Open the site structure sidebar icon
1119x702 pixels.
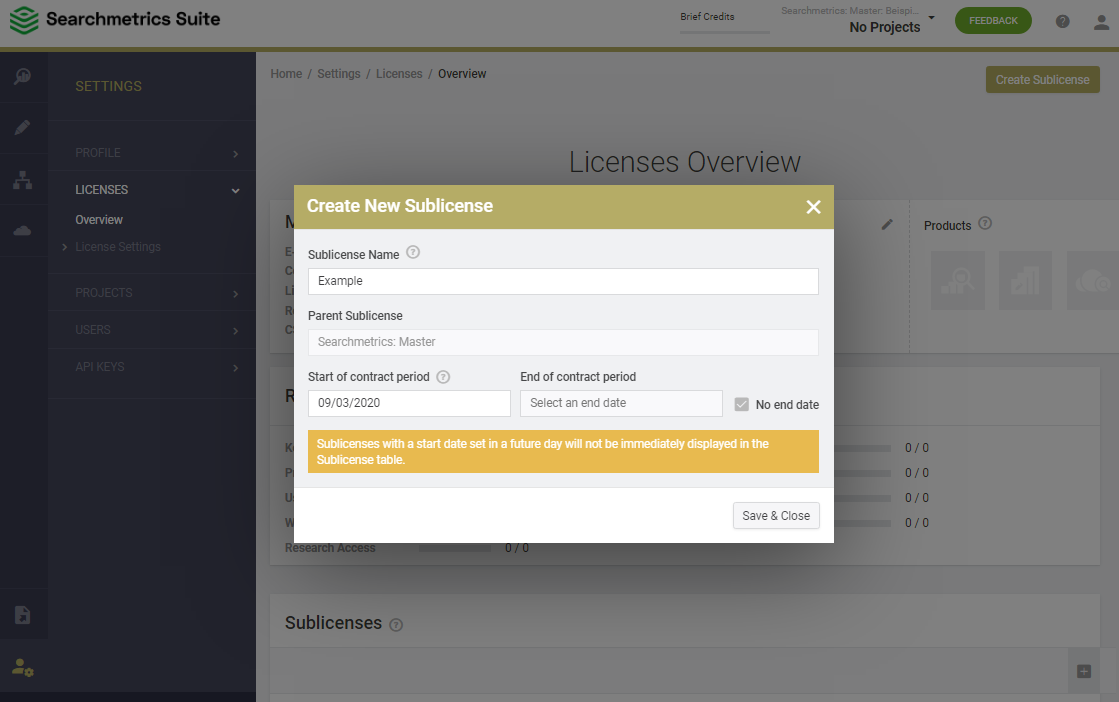[23, 180]
